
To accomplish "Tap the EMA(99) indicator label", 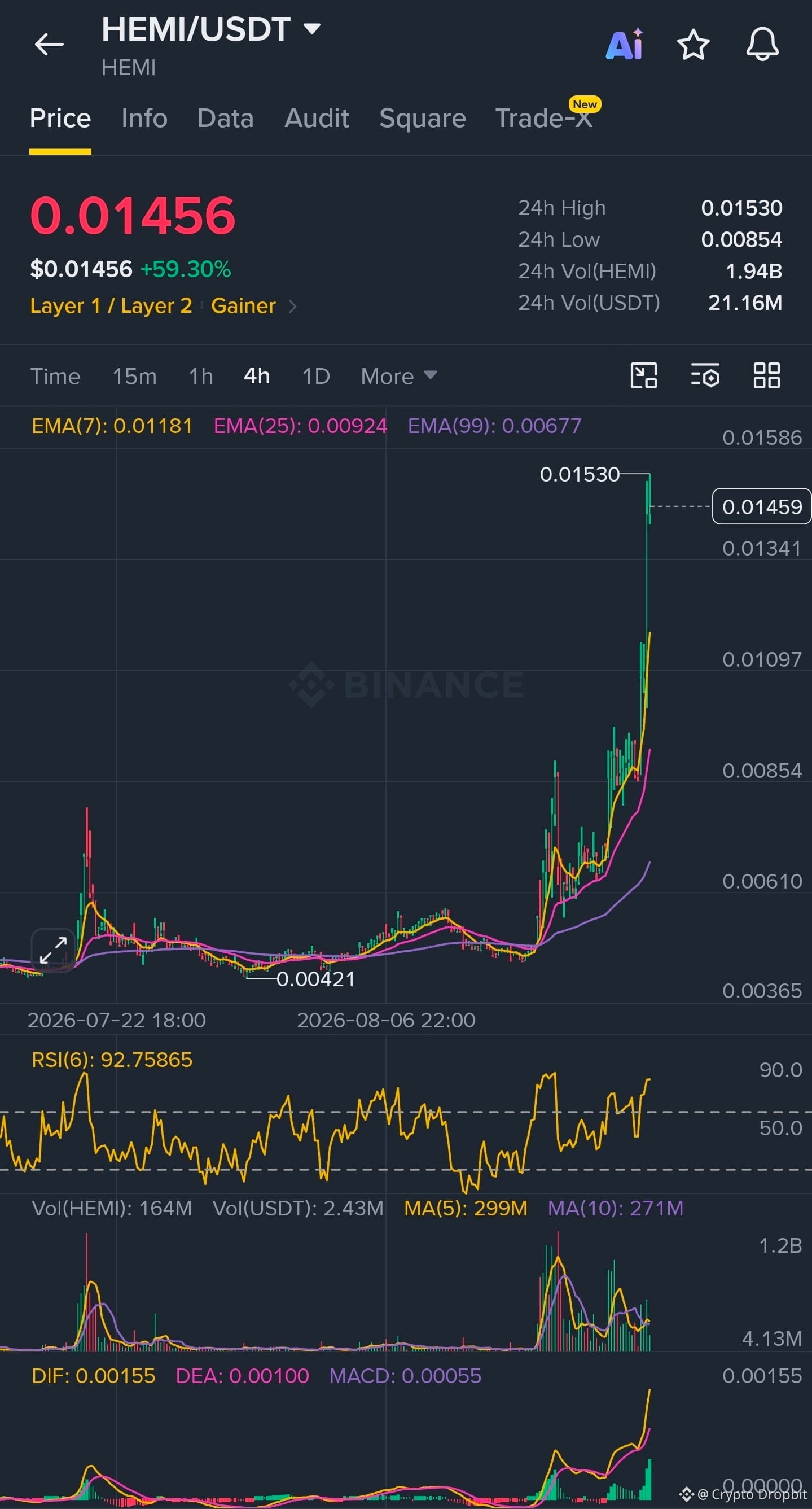I will 495,426.
